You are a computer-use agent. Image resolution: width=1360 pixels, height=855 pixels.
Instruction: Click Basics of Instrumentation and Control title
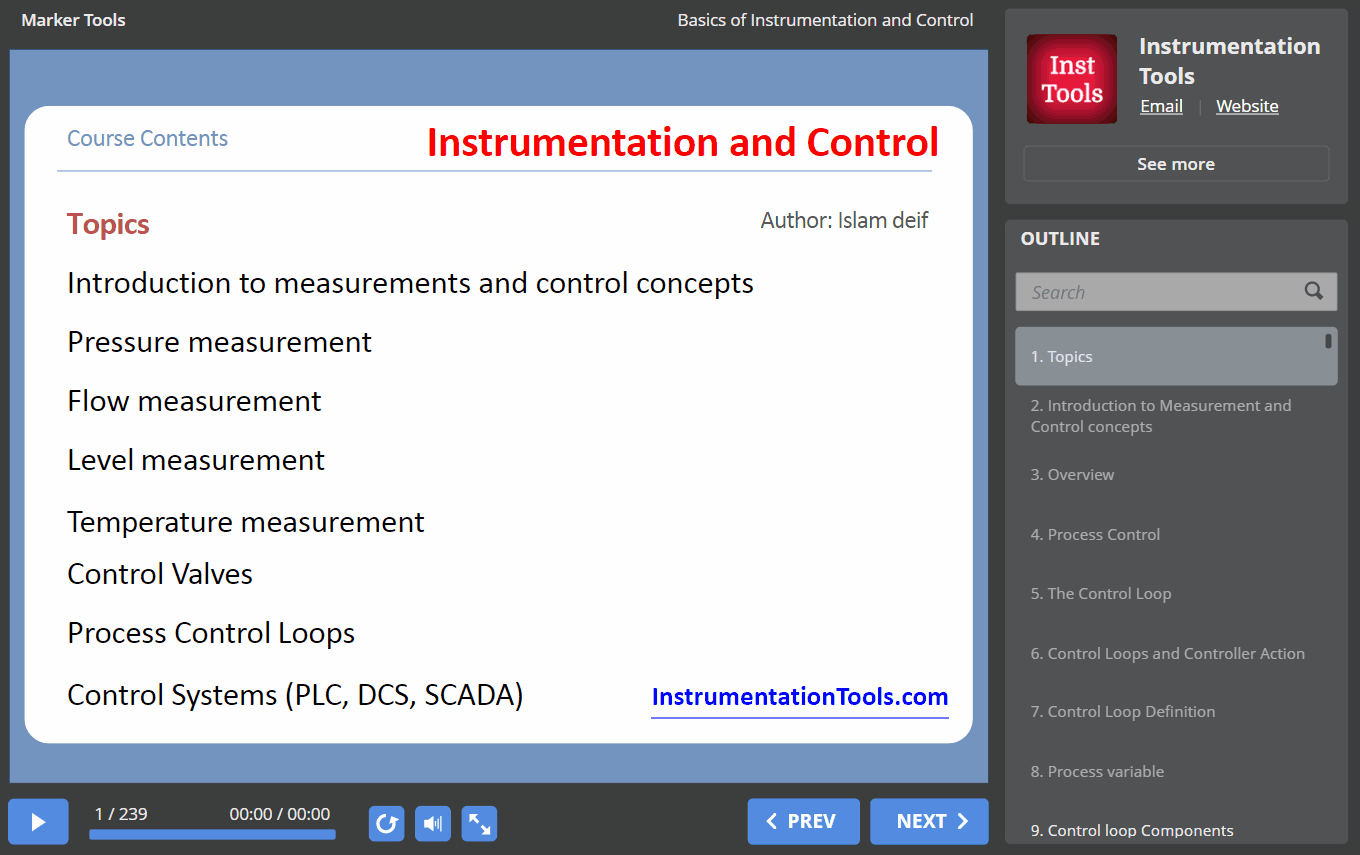coord(825,20)
